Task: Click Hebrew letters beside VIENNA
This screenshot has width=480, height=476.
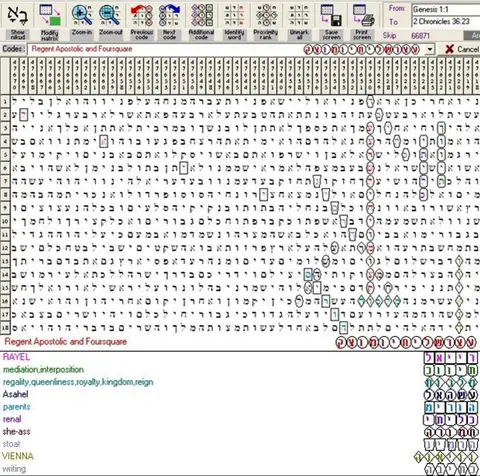Action: point(446,457)
